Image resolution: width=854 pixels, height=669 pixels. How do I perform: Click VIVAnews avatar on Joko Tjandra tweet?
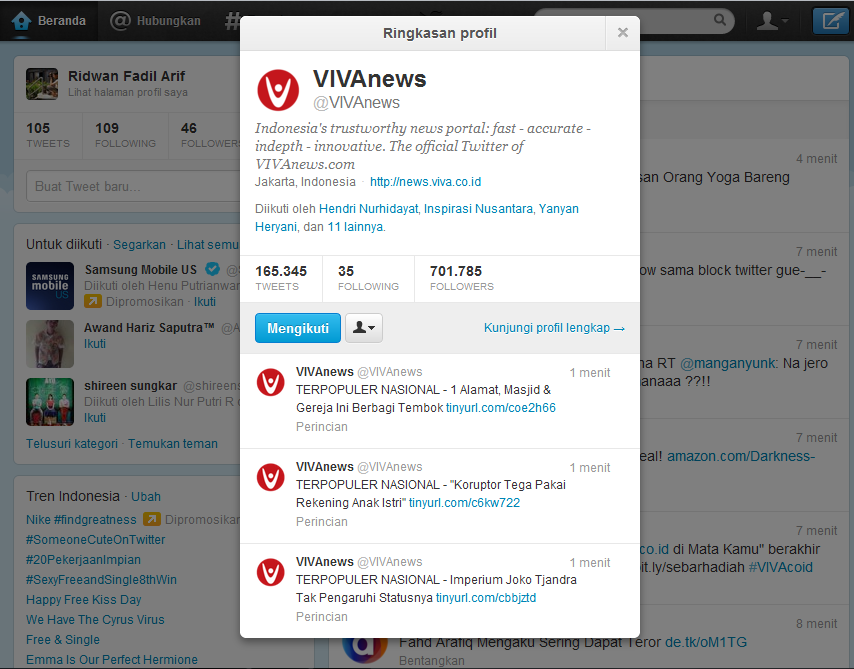(x=271, y=572)
